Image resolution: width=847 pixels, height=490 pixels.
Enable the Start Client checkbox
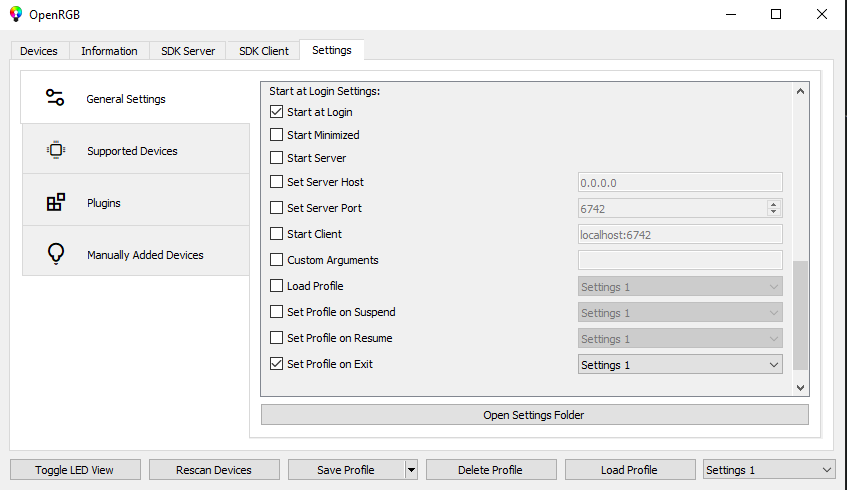[x=276, y=233]
